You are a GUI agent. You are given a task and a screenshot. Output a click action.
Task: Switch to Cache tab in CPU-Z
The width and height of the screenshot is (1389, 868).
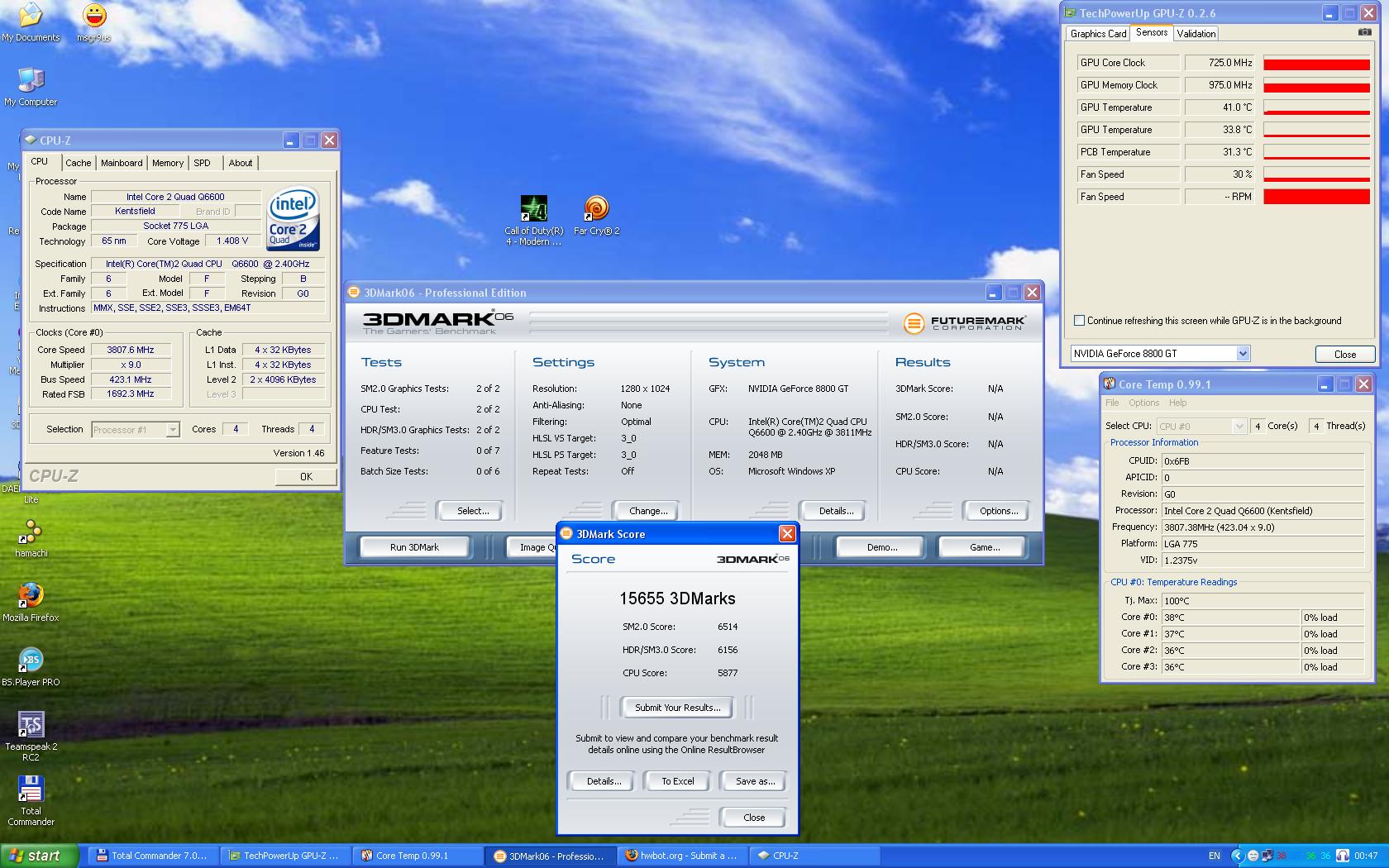[79, 163]
